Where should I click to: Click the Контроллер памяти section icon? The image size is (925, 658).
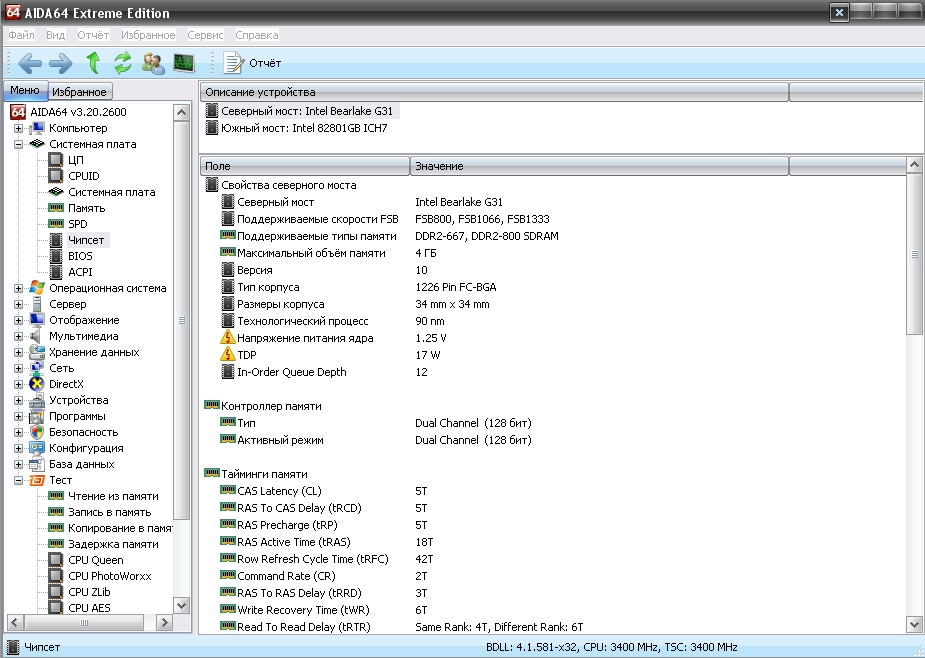[x=212, y=405]
